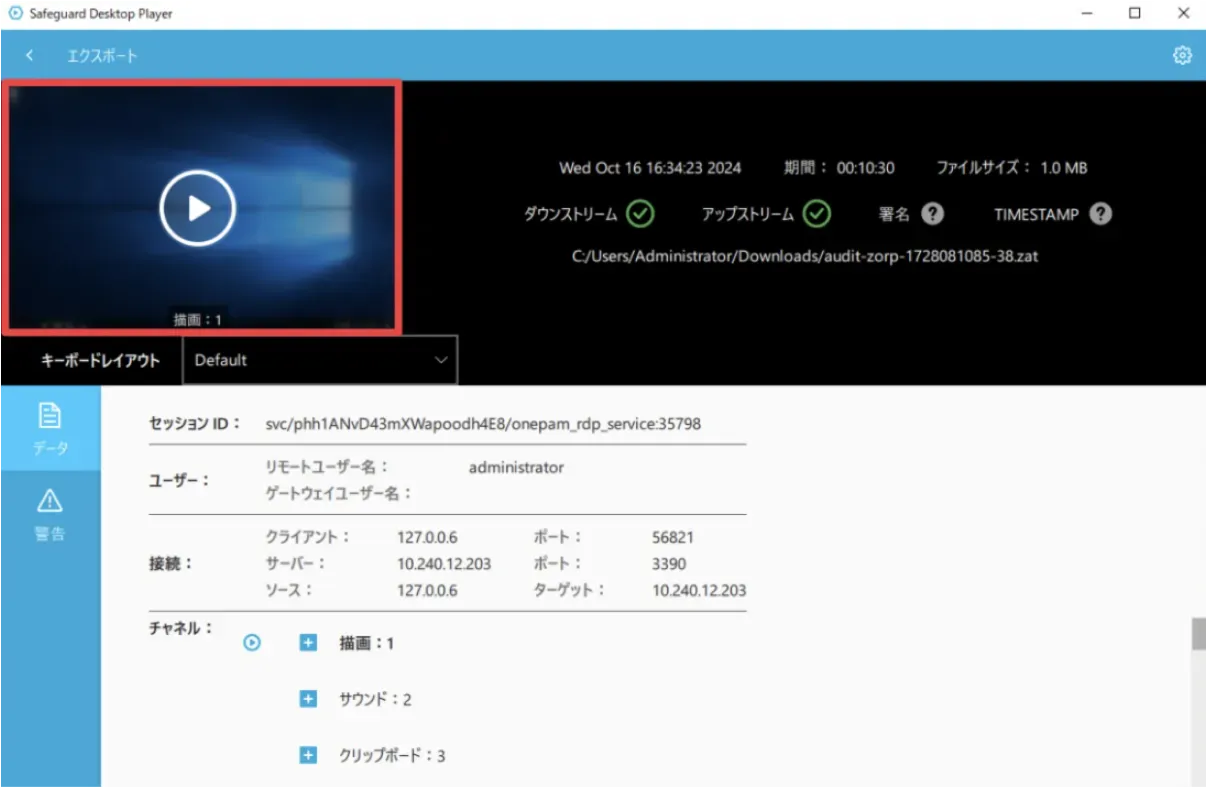Expand the サウンド：2 channel details
Viewport: 1206px width, 788px height.
[307, 699]
